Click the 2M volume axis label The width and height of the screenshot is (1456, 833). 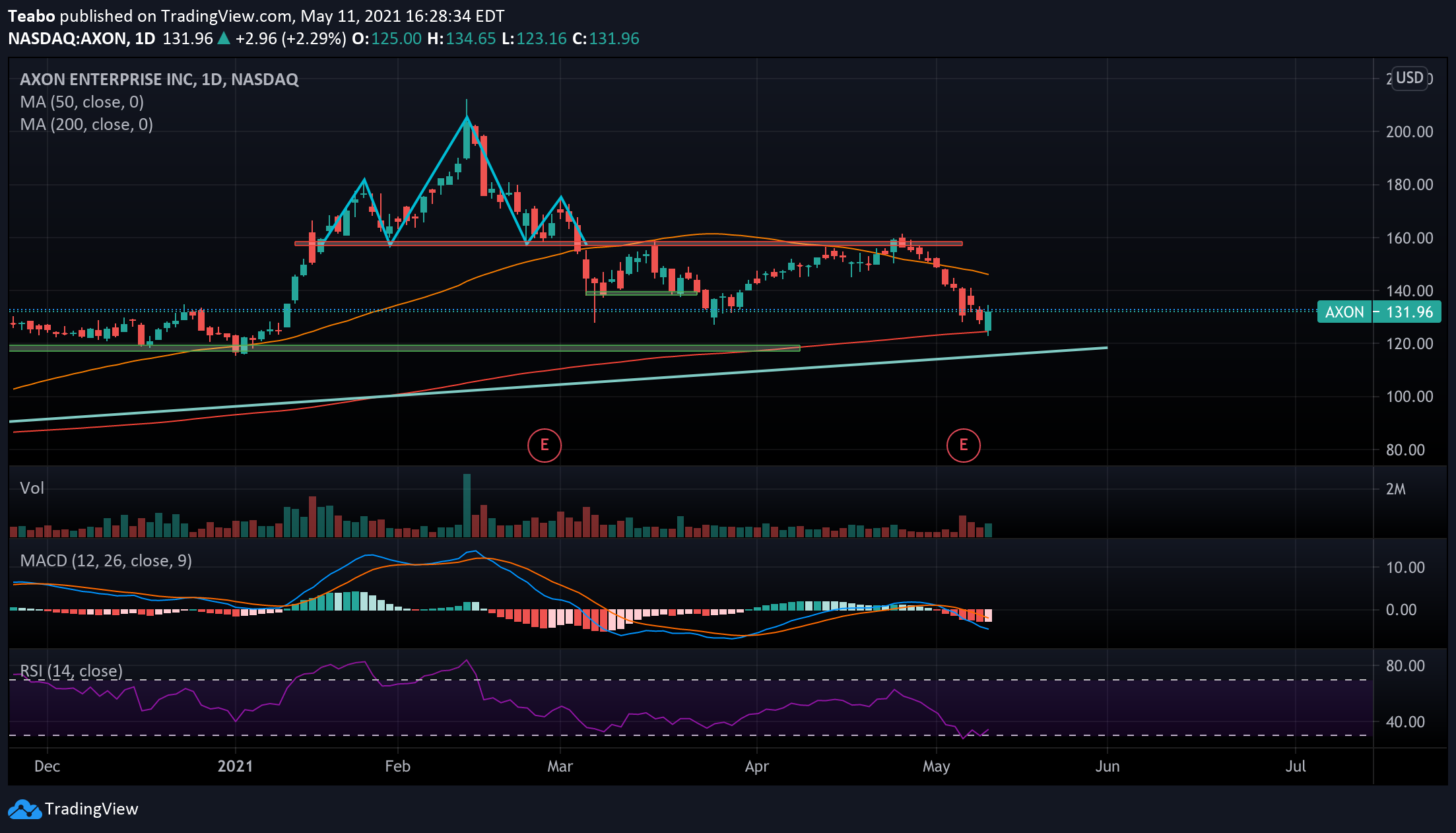(x=1396, y=490)
